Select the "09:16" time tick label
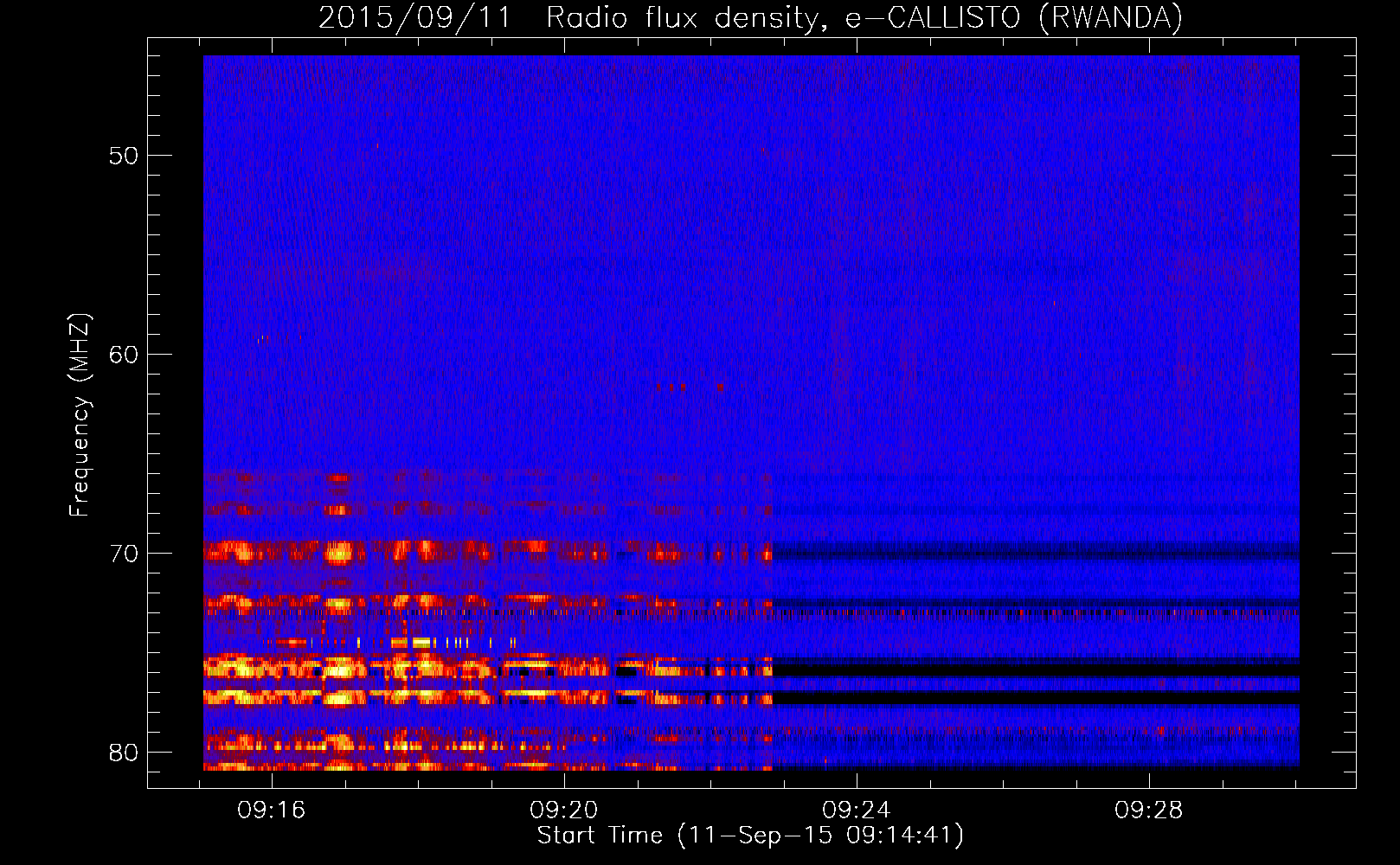 coord(272,811)
